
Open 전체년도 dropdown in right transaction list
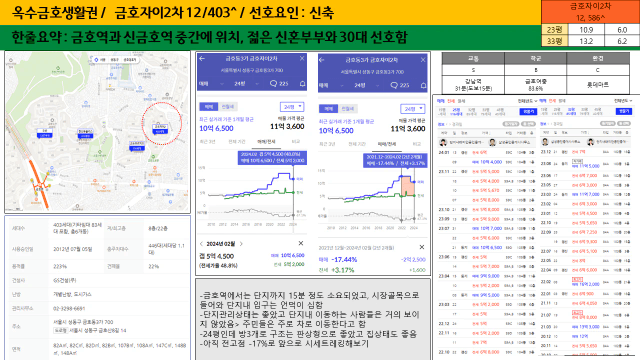623,100
